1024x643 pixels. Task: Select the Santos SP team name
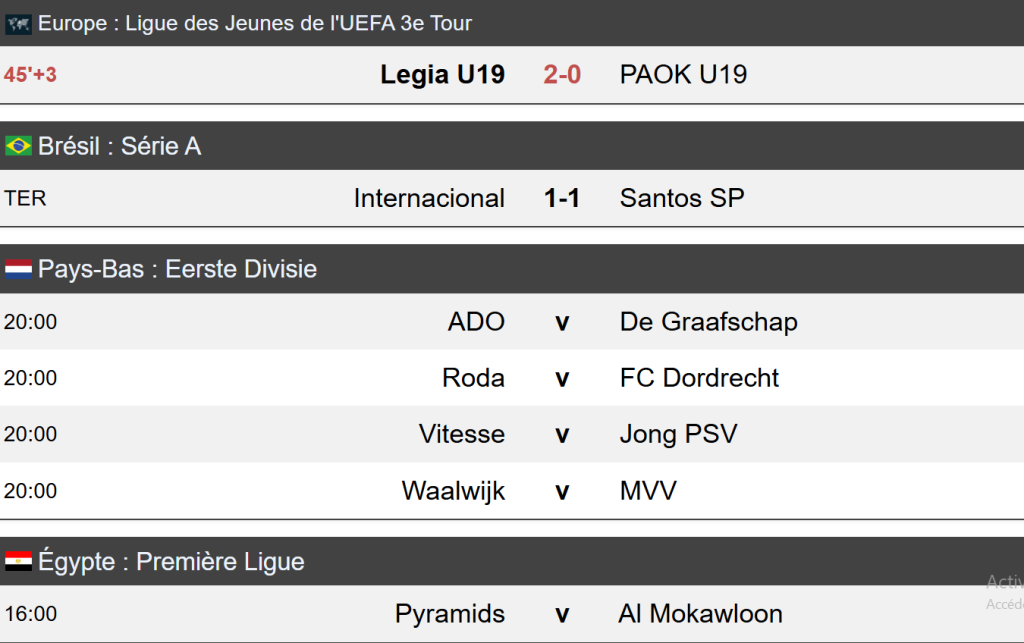(x=682, y=198)
